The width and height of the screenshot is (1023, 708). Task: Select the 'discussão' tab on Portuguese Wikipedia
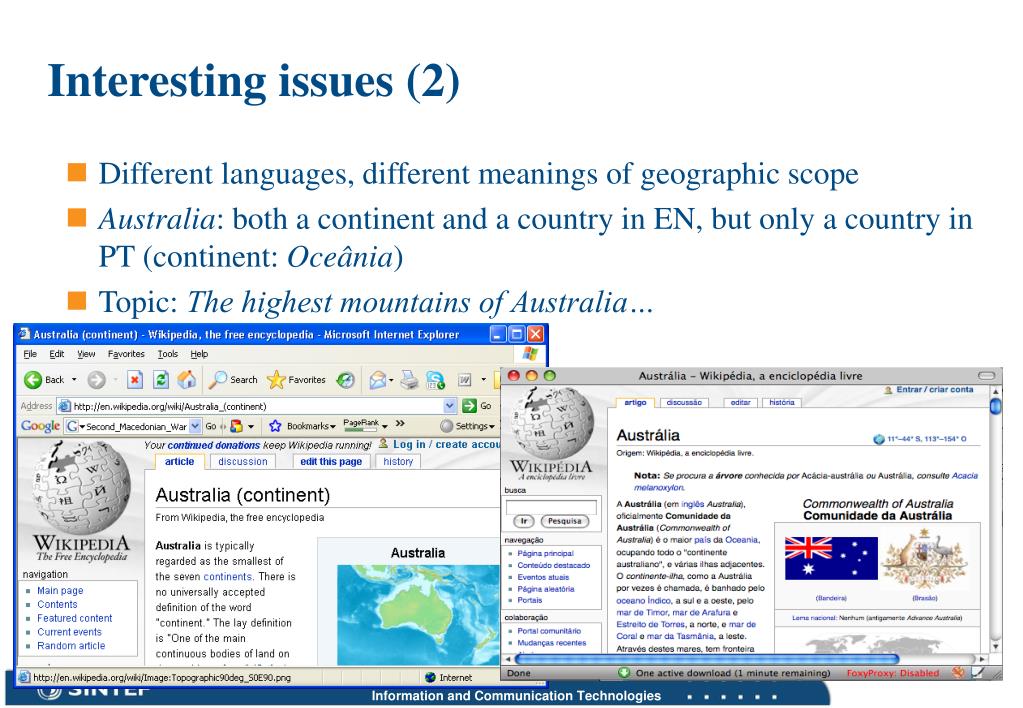tap(684, 403)
